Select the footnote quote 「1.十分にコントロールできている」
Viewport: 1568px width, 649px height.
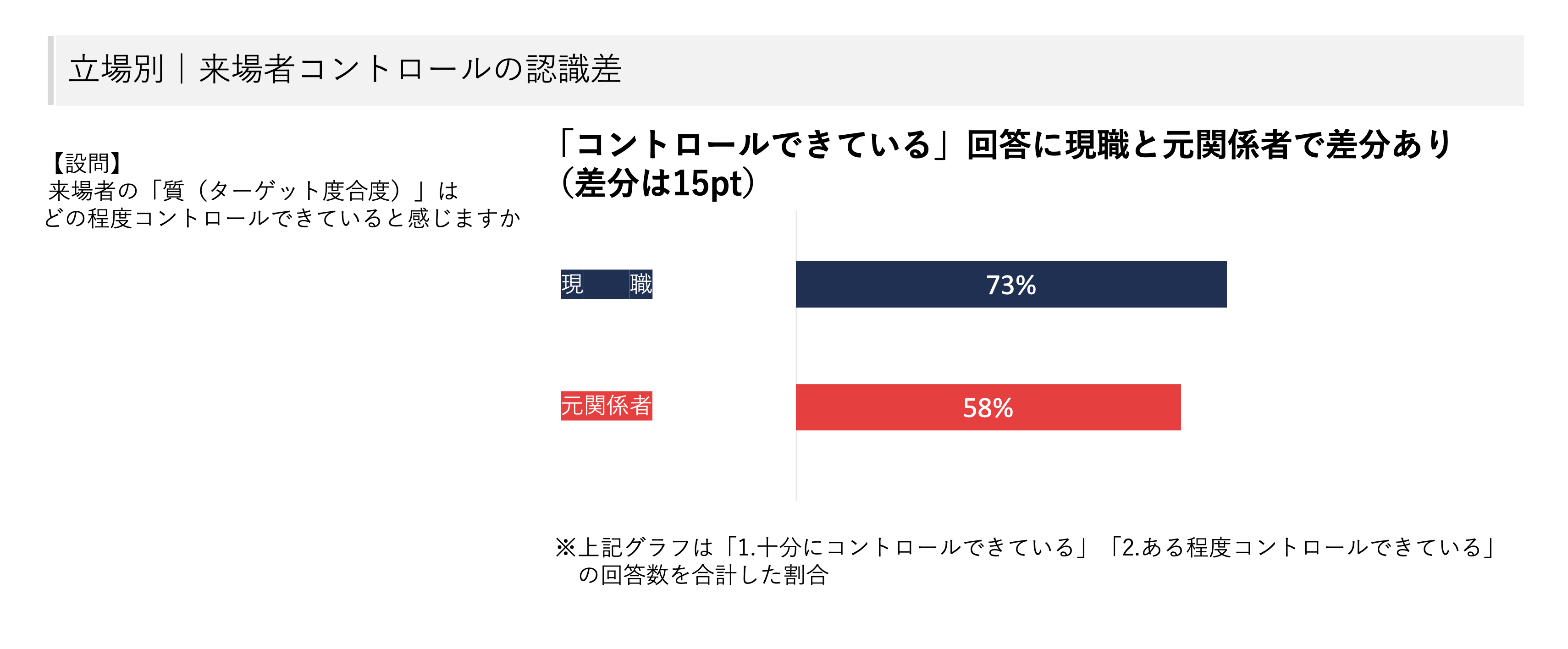906,547
